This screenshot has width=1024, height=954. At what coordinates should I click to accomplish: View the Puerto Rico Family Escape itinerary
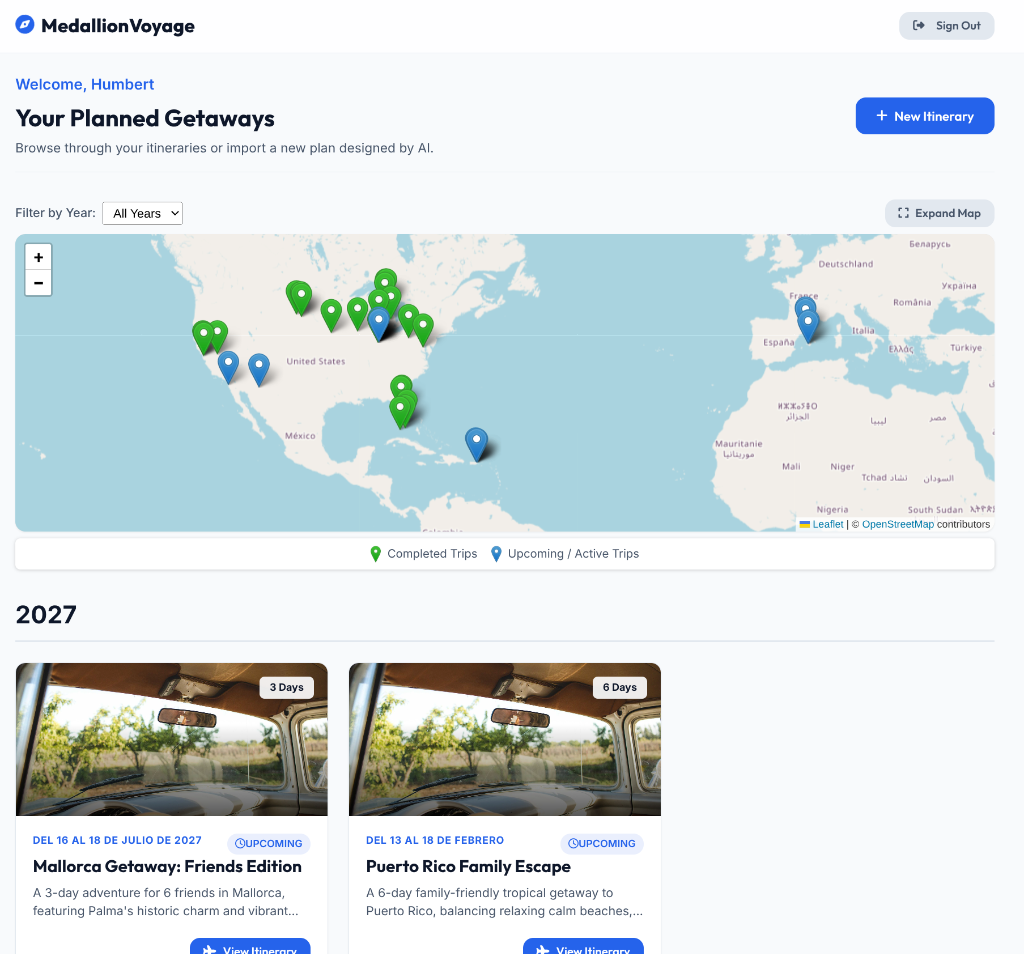[583, 947]
